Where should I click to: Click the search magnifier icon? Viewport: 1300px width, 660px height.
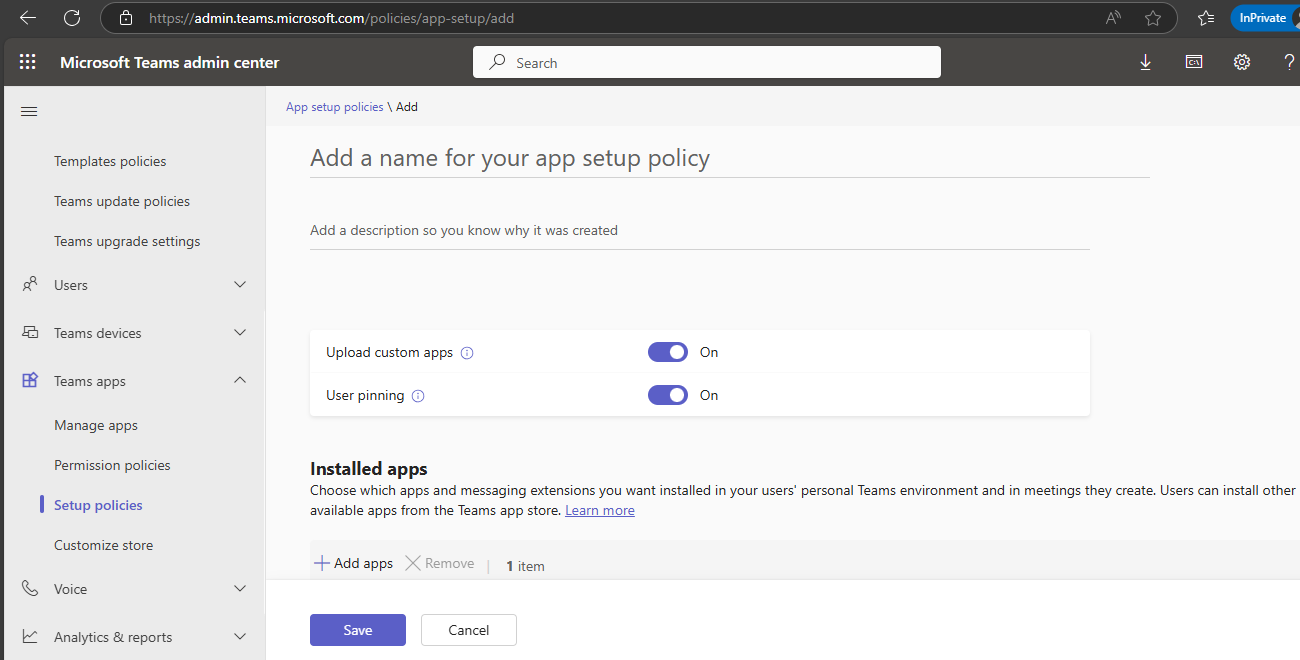point(497,62)
